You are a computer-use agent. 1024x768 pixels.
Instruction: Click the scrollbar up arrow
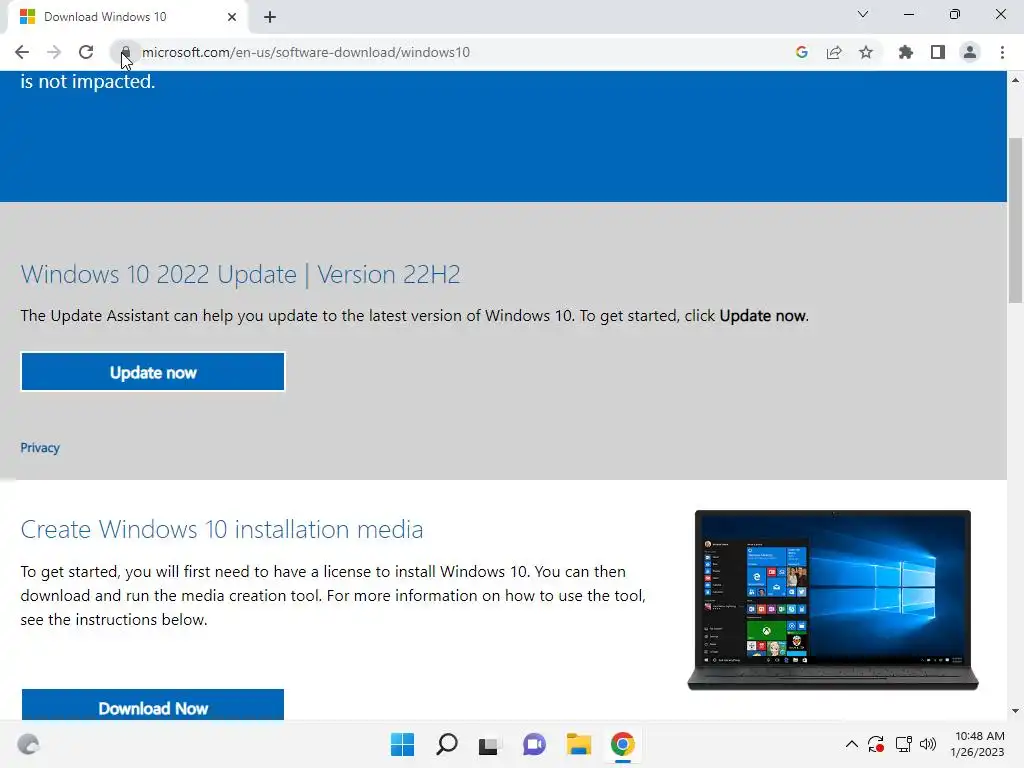[1015, 80]
